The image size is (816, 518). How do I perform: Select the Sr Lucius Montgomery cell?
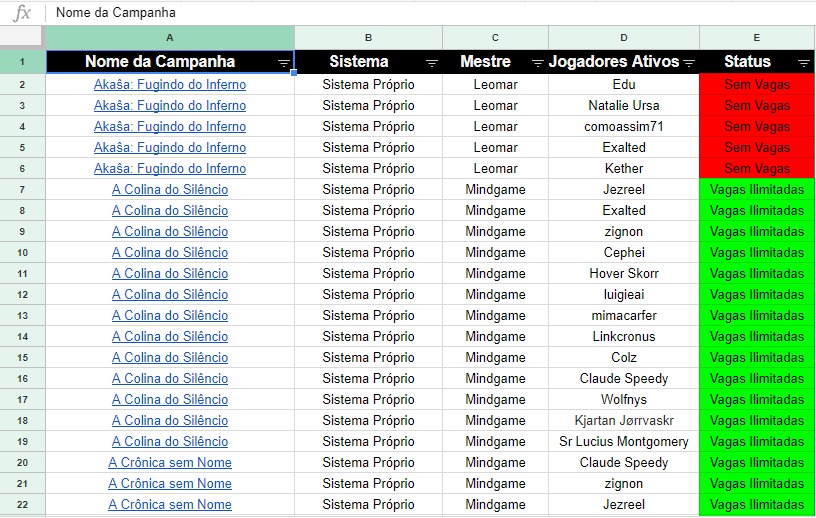point(623,441)
